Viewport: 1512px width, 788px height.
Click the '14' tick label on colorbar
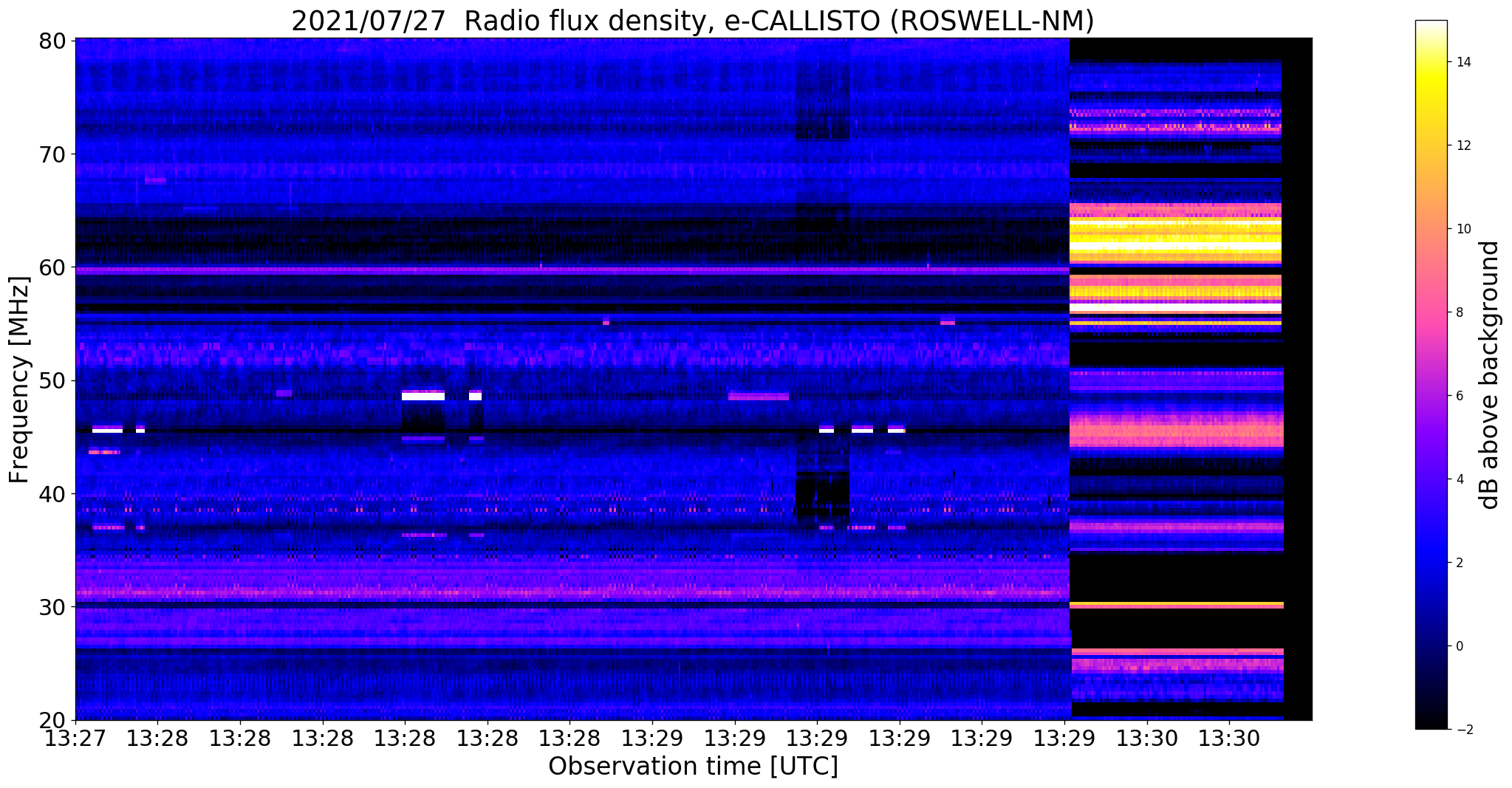(1463, 62)
